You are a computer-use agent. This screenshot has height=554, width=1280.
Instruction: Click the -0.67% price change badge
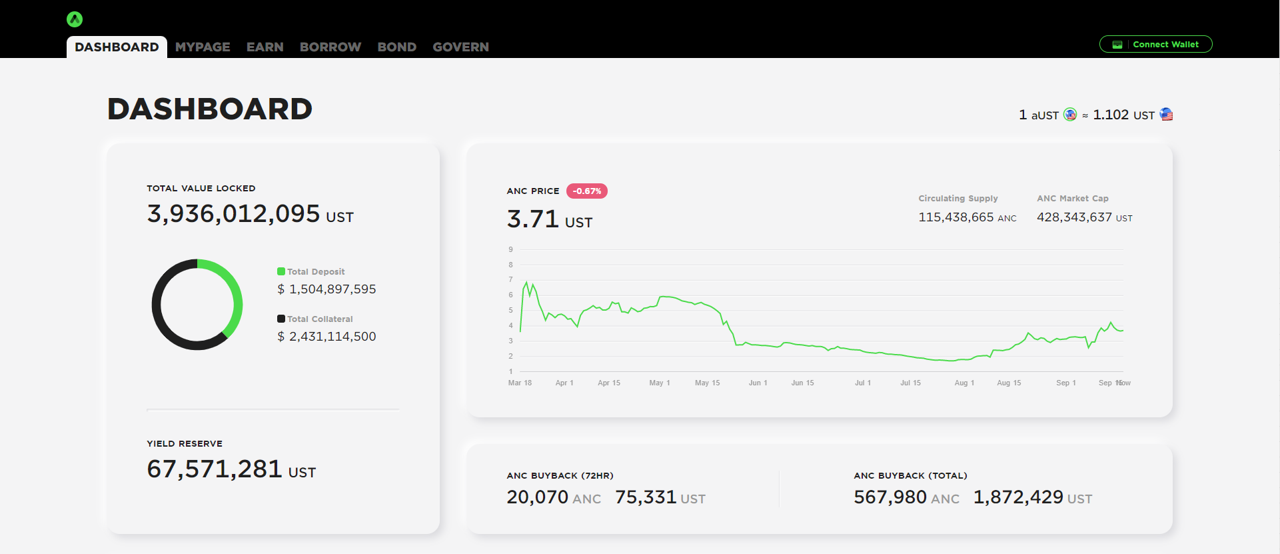587,191
